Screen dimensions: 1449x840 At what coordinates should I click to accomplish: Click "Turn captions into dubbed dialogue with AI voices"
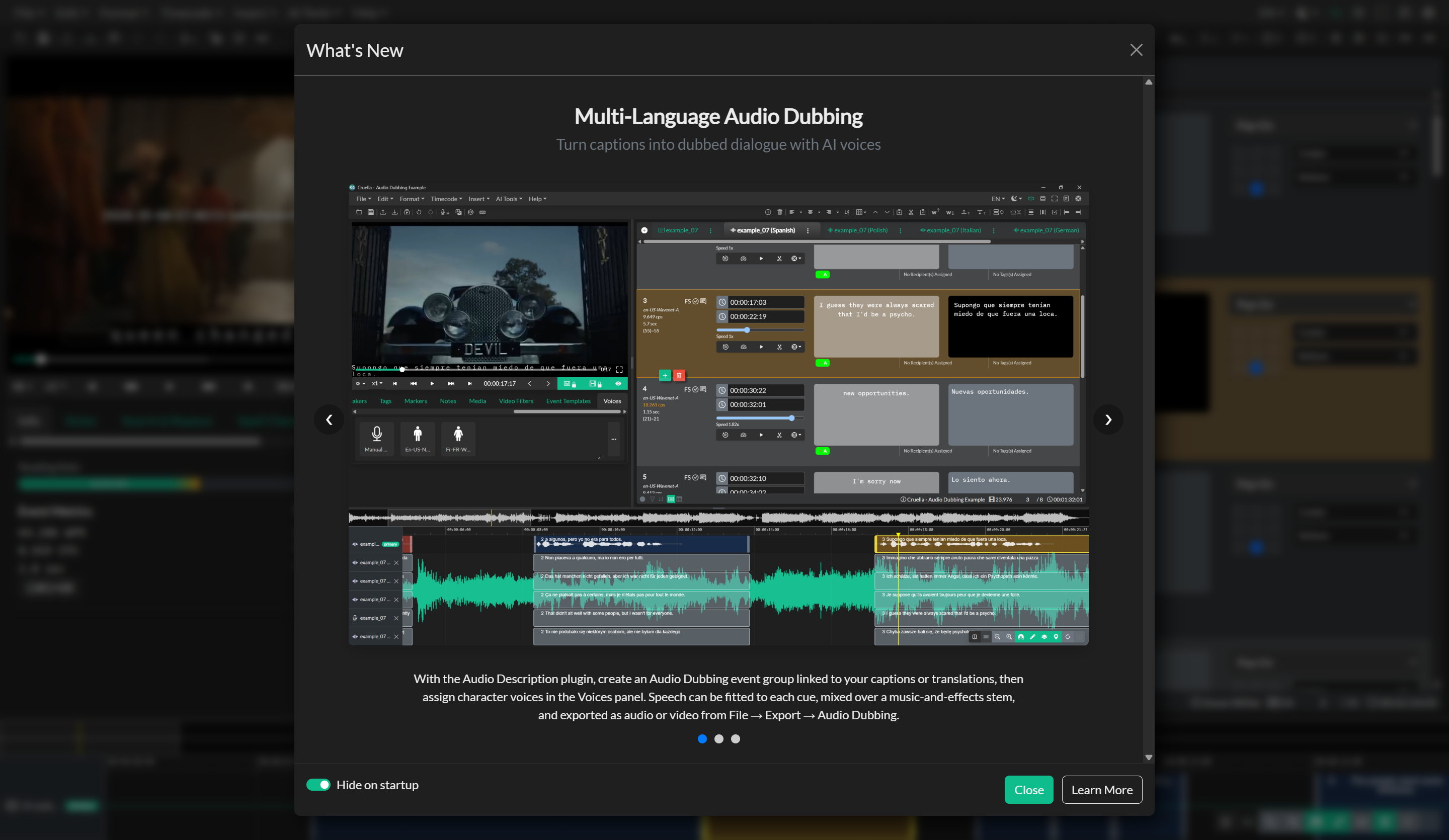[x=718, y=144]
